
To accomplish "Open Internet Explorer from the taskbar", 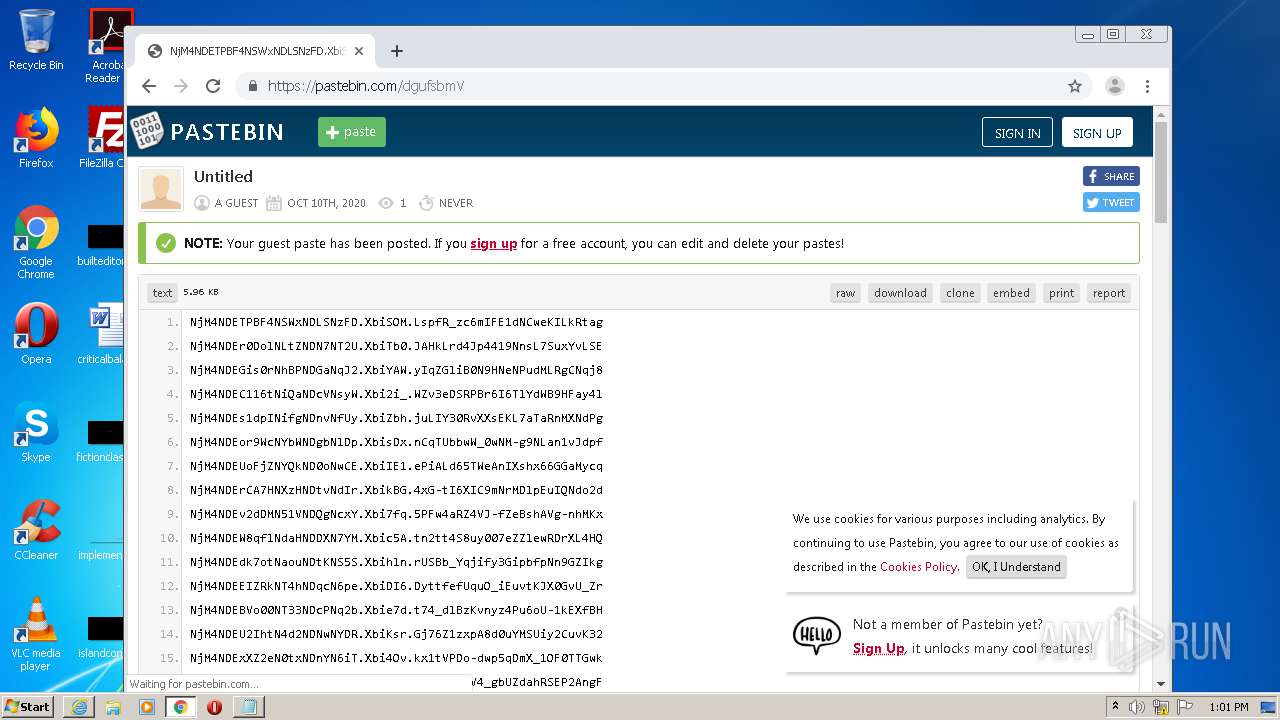I will pos(79,707).
